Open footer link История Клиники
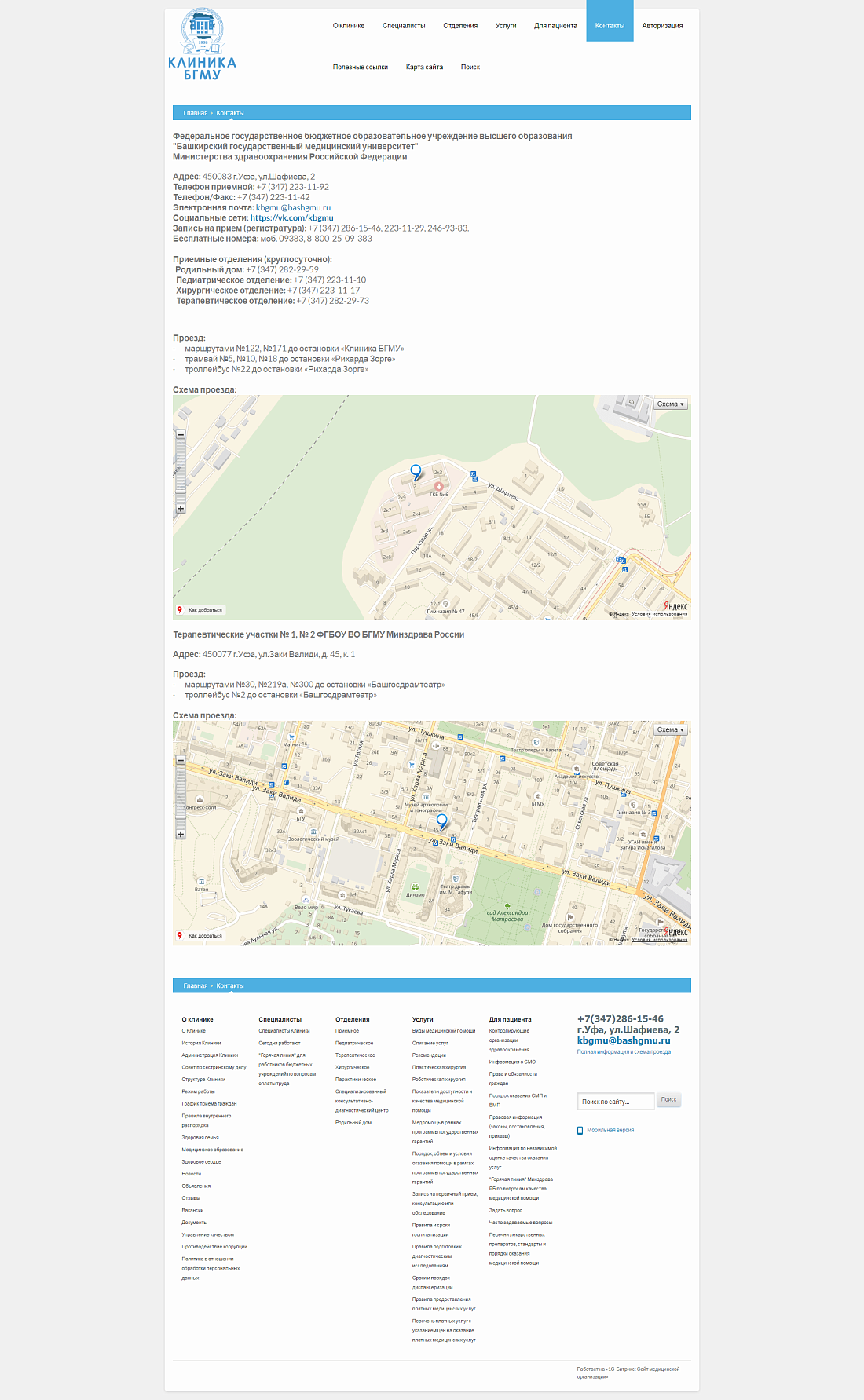This screenshot has width=864, height=1400. tap(201, 1044)
